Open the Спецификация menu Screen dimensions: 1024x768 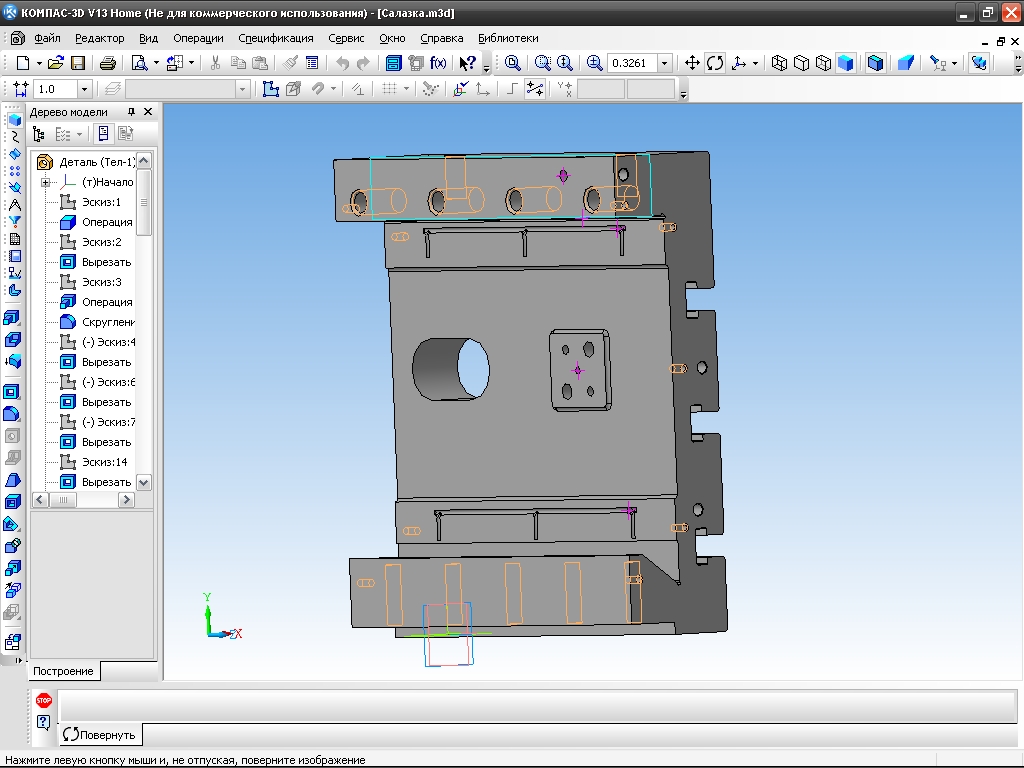[x=276, y=38]
